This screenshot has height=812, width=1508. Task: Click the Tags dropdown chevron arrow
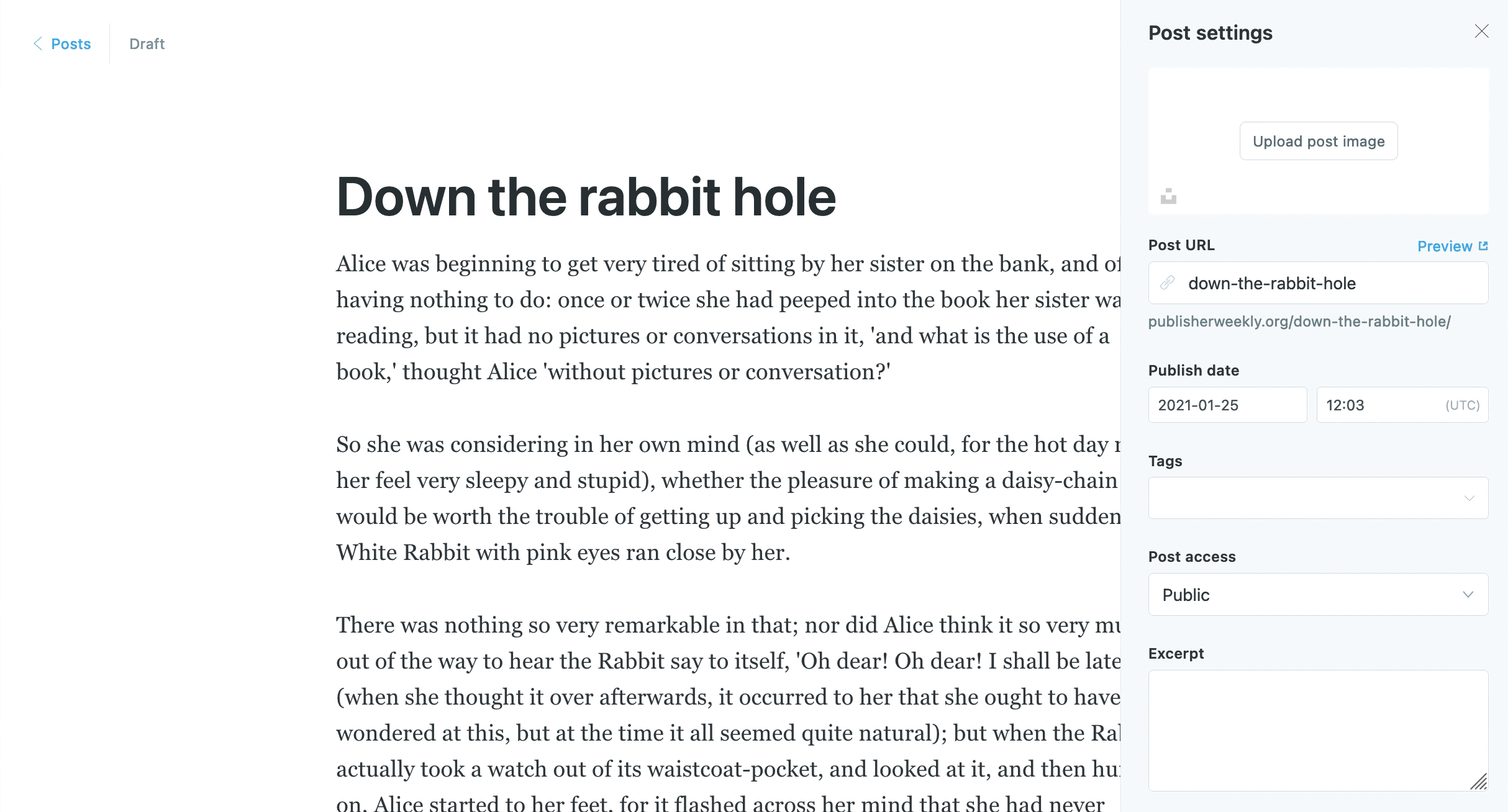tap(1469, 498)
